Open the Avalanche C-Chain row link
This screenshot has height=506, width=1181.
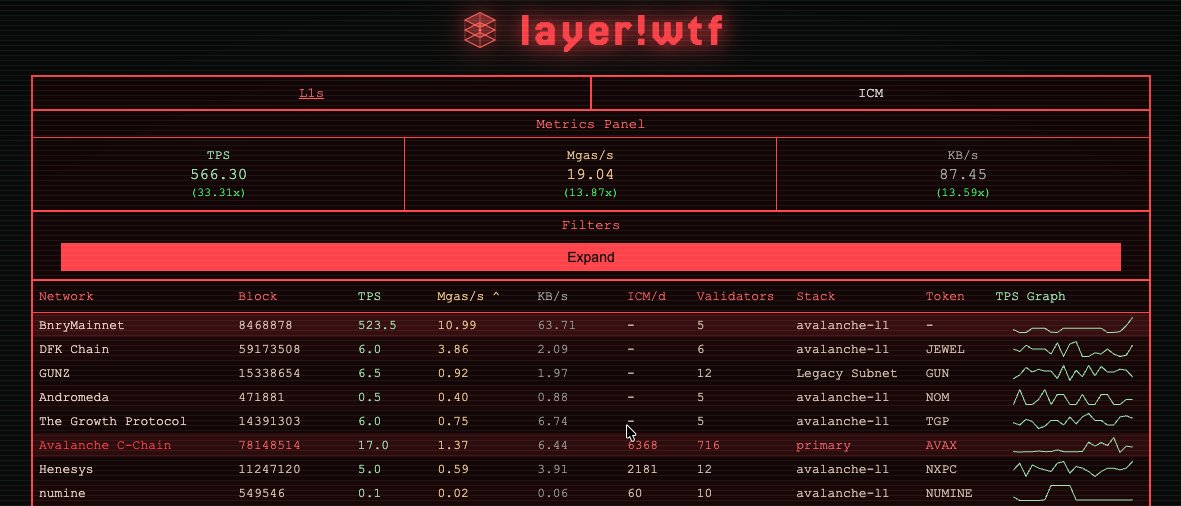coord(105,445)
